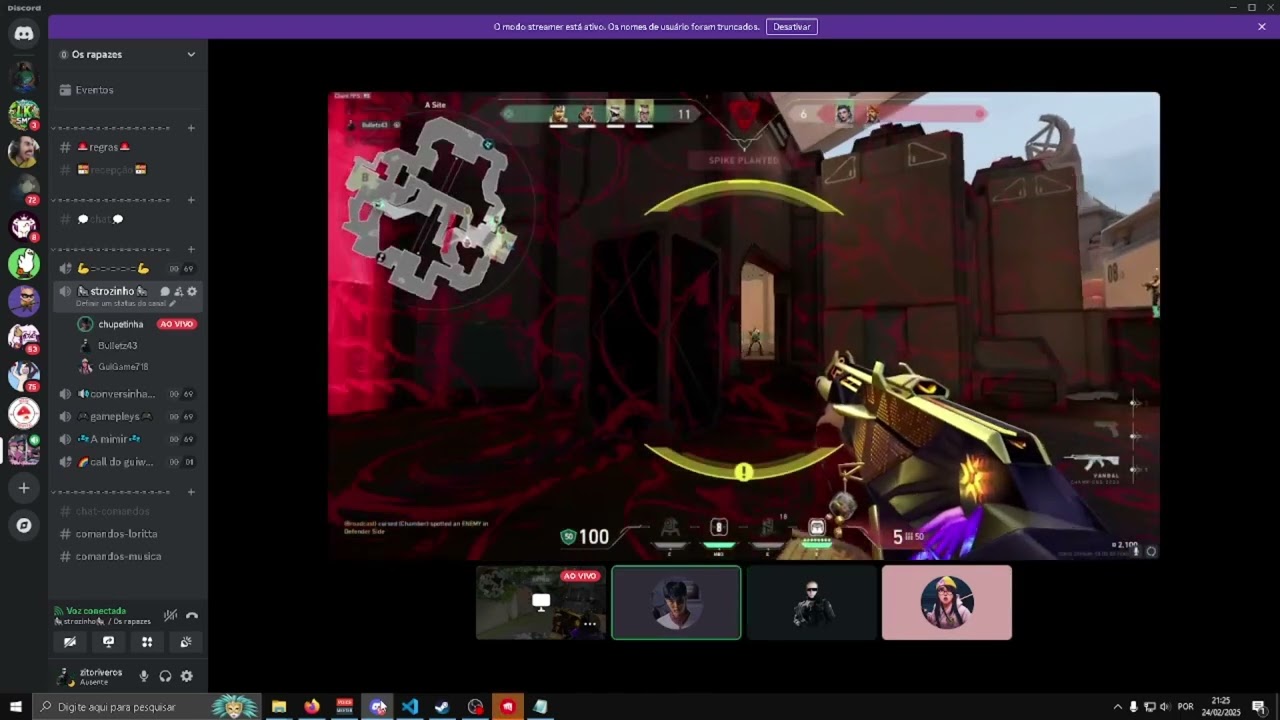Join the muscle emoji voice channel

pos(128,268)
